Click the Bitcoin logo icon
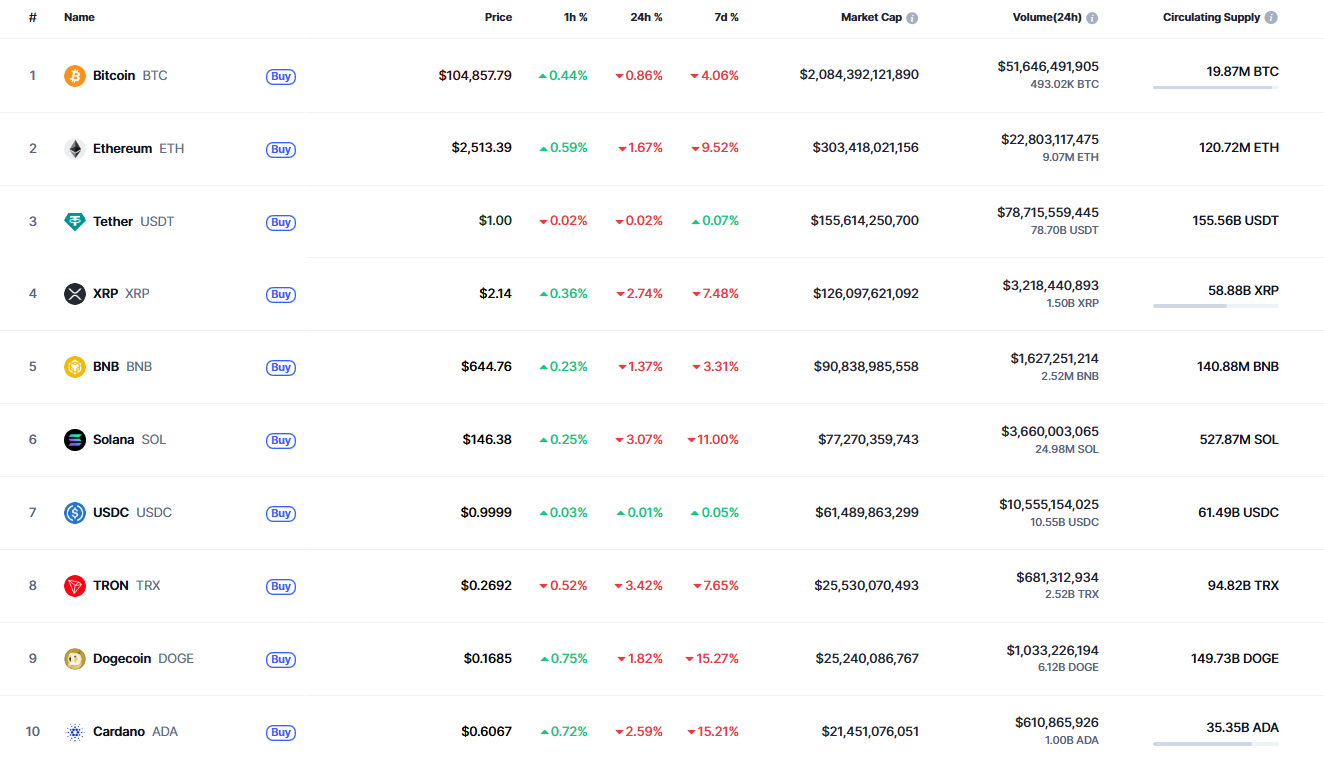The width and height of the screenshot is (1324, 768). (x=75, y=76)
